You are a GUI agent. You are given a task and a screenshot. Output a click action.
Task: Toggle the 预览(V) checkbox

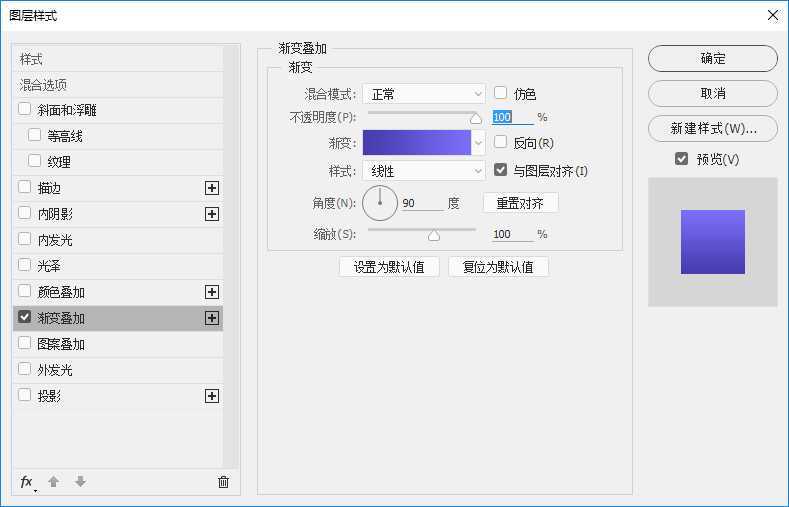pyautogui.click(x=681, y=159)
